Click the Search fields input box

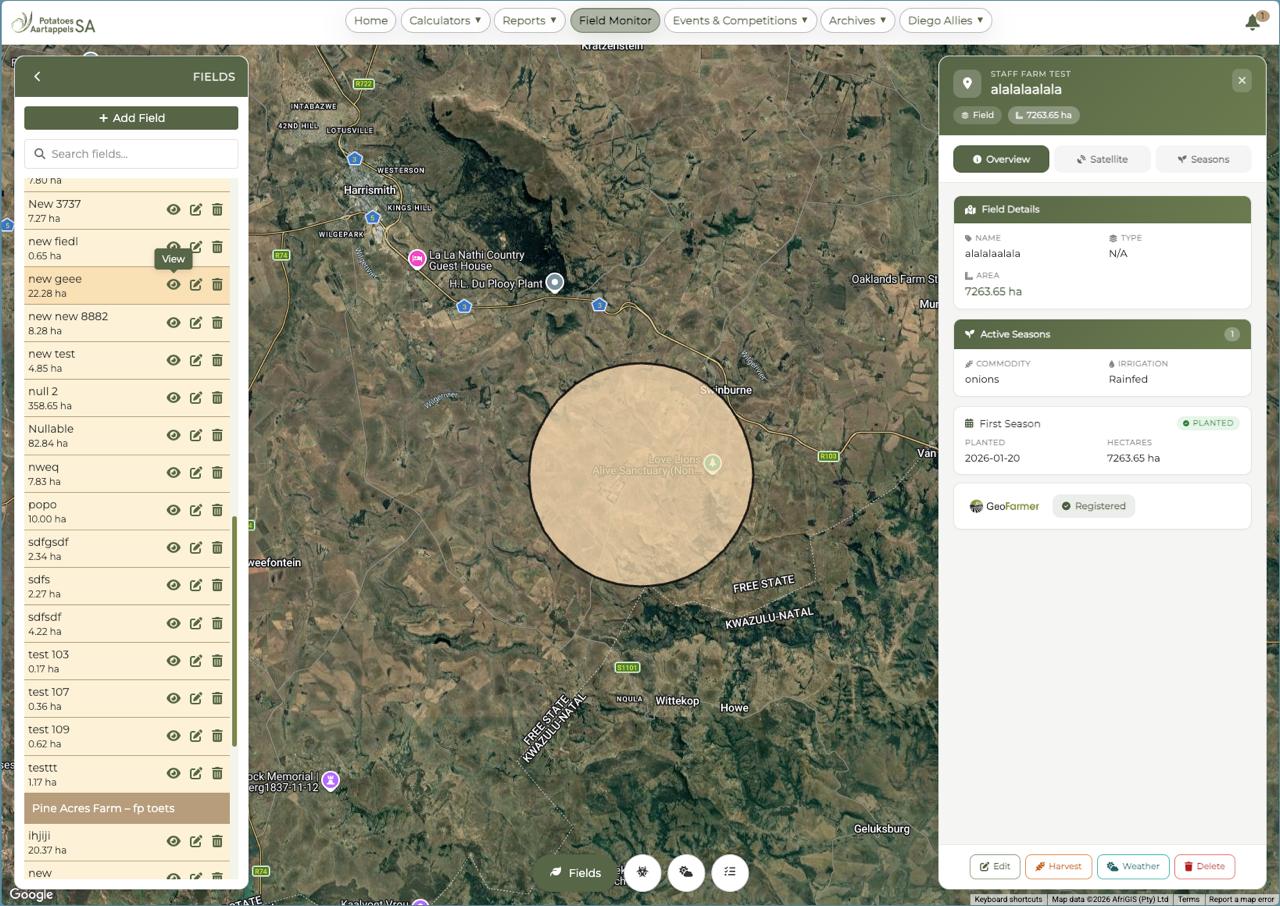(131, 154)
